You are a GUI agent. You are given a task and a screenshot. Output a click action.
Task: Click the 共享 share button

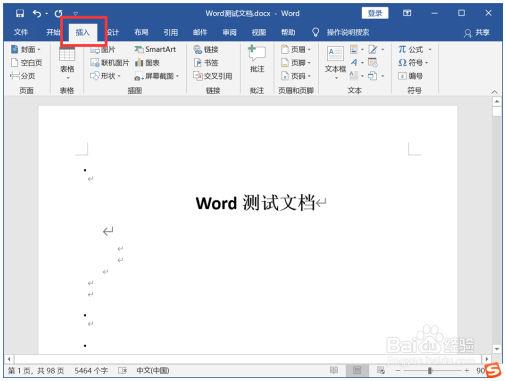[x=477, y=32]
